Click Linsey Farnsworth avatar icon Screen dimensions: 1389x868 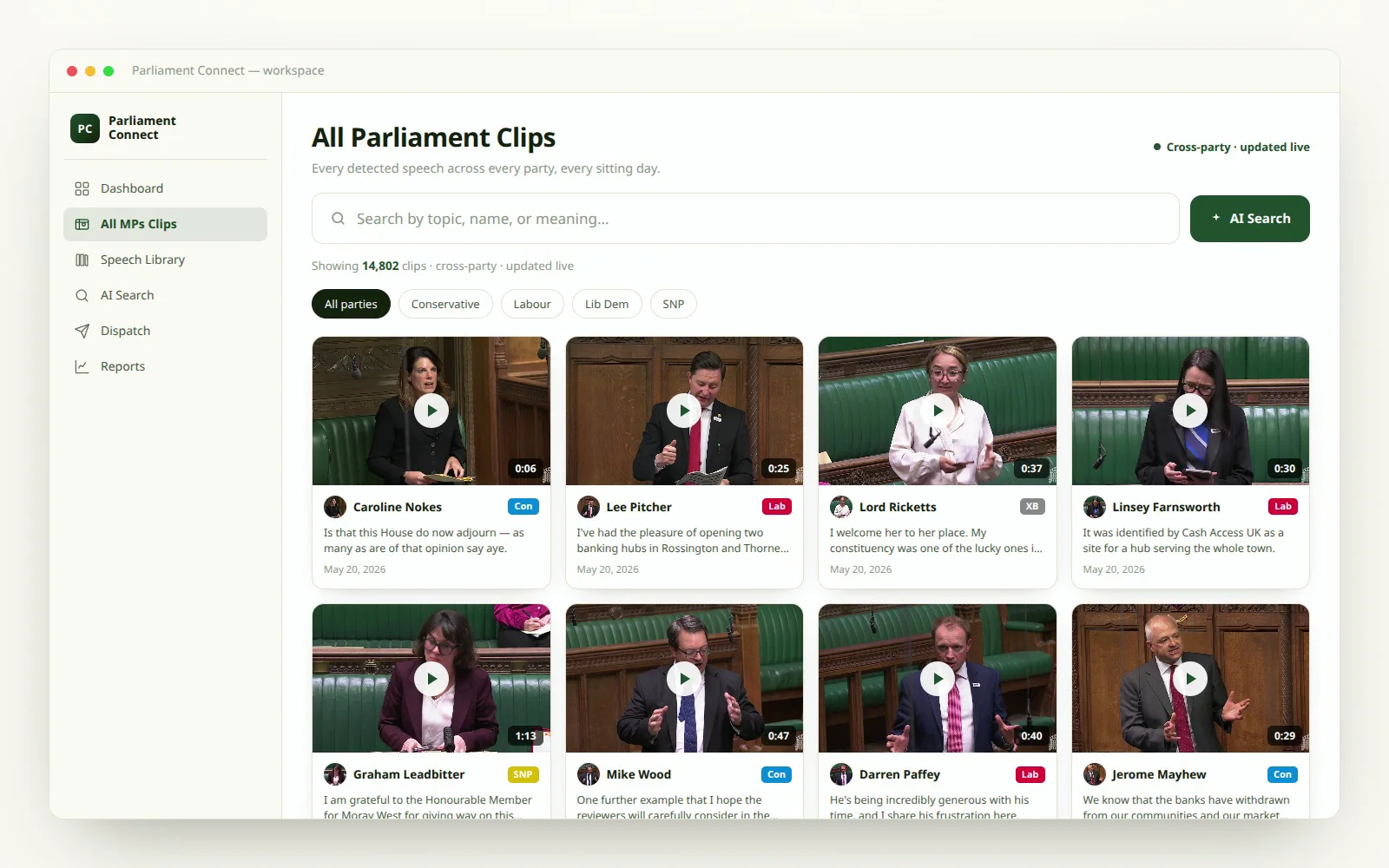pos(1095,507)
